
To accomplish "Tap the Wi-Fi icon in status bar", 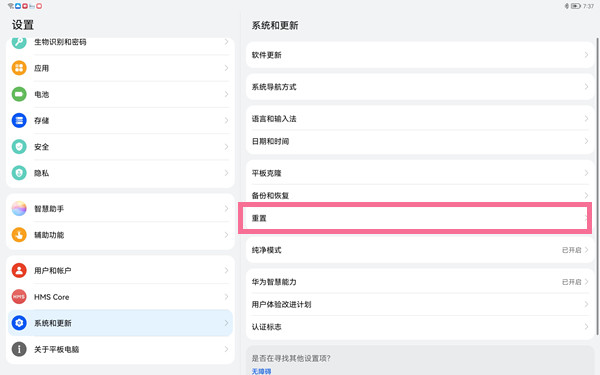I will [x=11, y=6].
